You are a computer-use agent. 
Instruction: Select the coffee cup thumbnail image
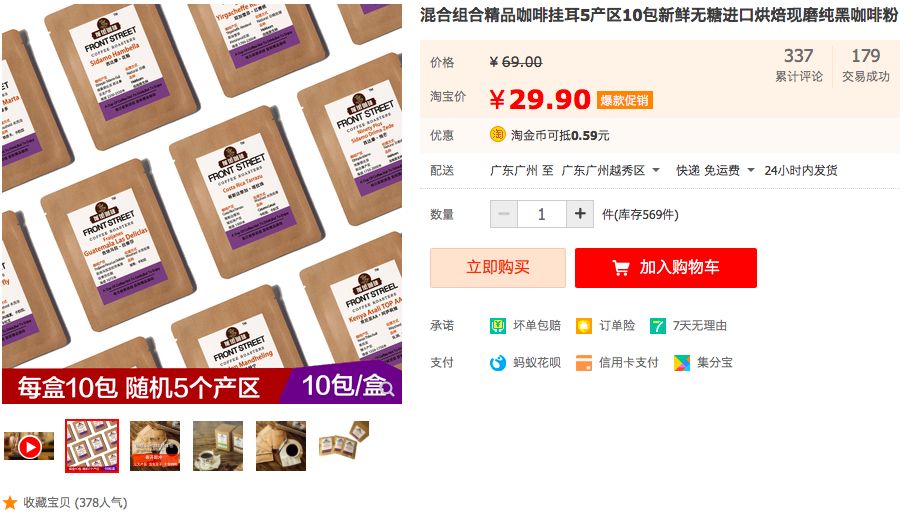click(218, 446)
